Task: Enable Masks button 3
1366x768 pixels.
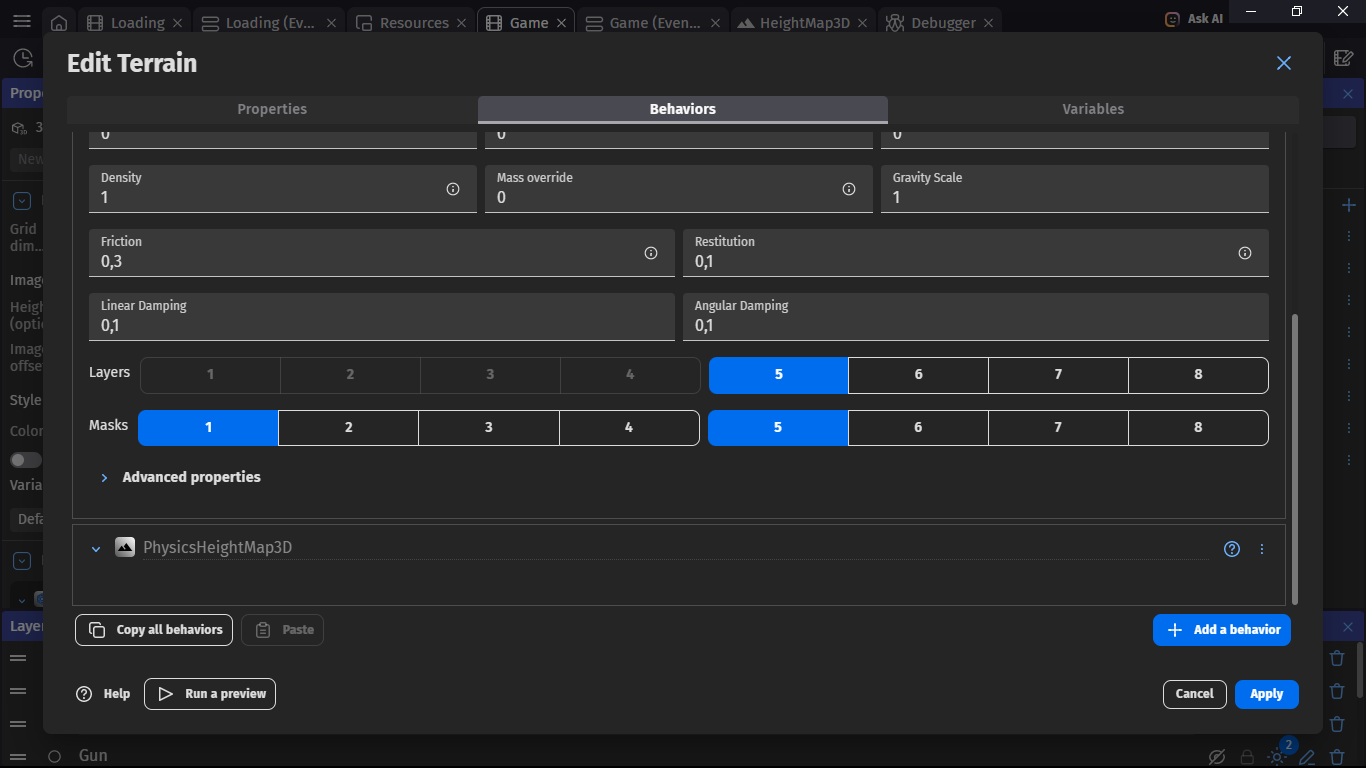Action: [488, 428]
